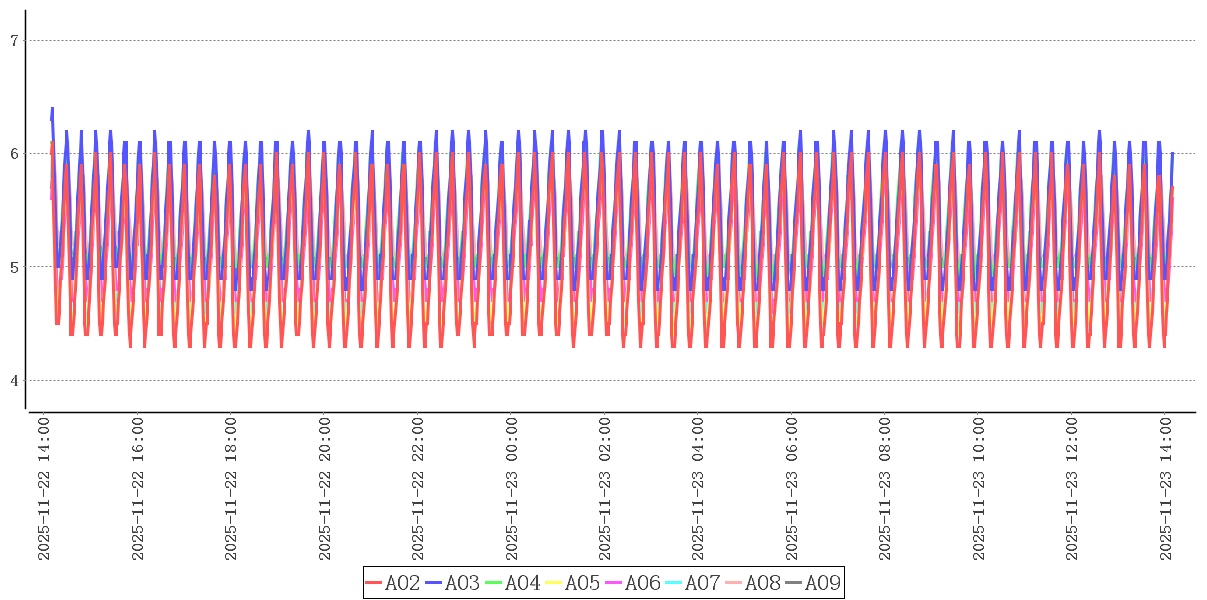Click the 2025-11-23 00:00 time tick label
The height and width of the screenshot is (600, 1207).
[x=511, y=489]
